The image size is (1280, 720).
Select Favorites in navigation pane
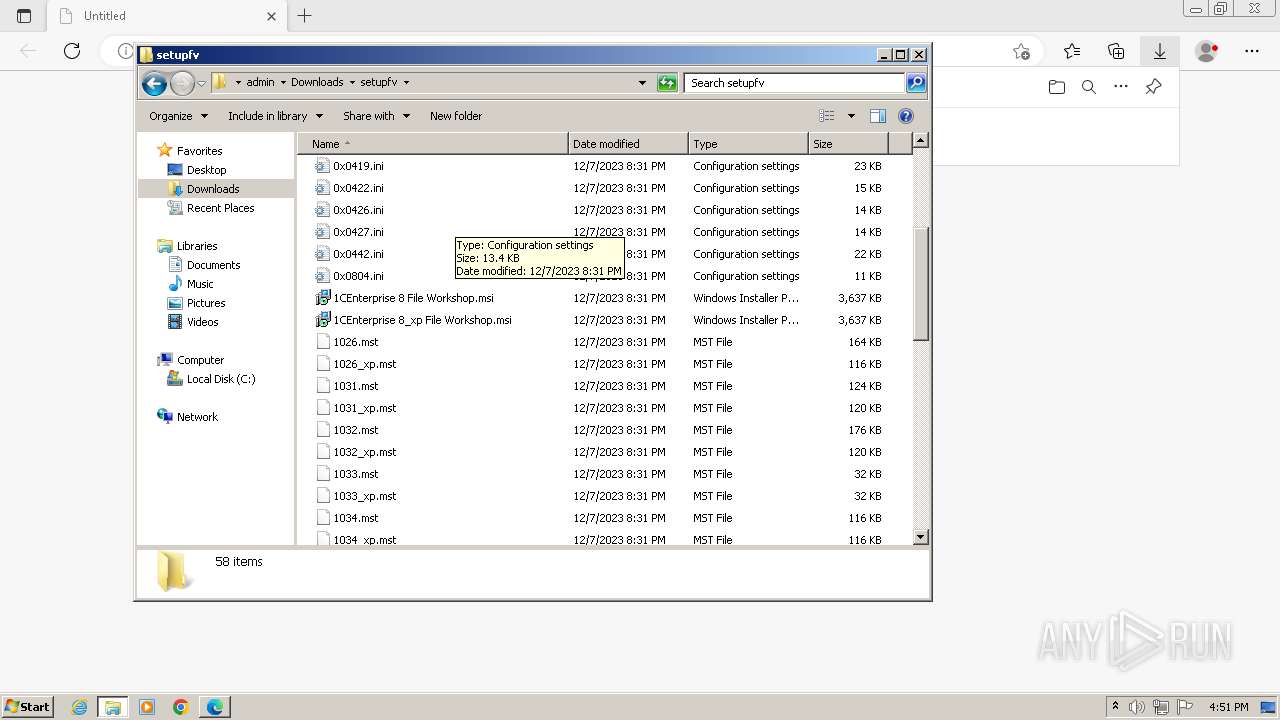199,151
